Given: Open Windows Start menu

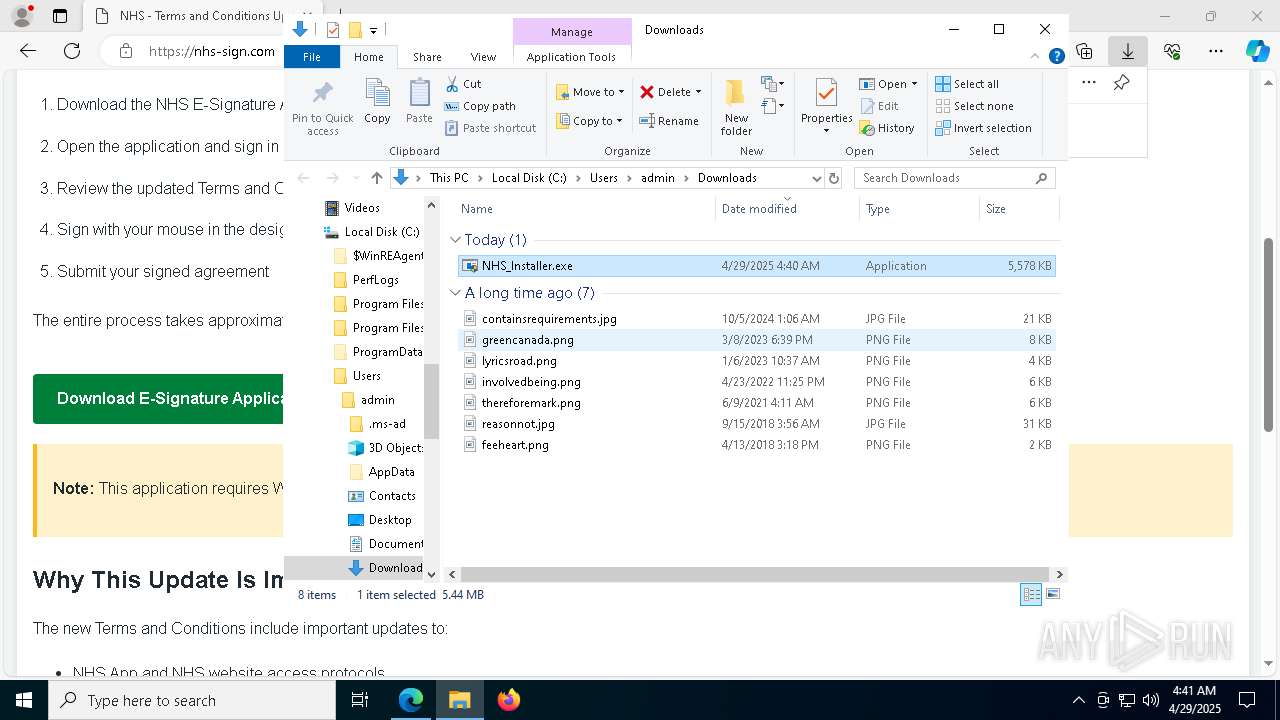Looking at the screenshot, I should pyautogui.click(x=24, y=700).
